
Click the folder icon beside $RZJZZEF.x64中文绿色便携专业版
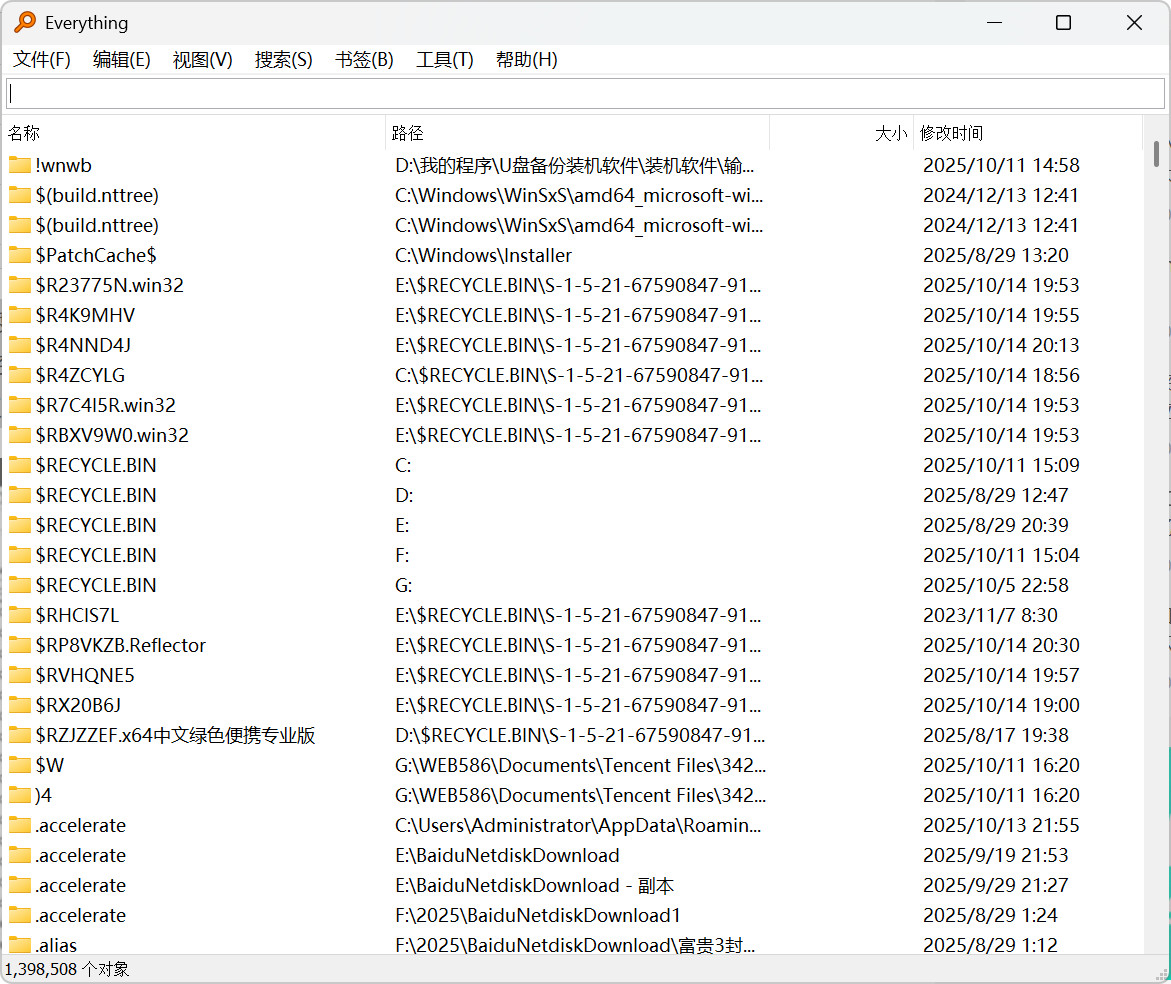click(21, 735)
